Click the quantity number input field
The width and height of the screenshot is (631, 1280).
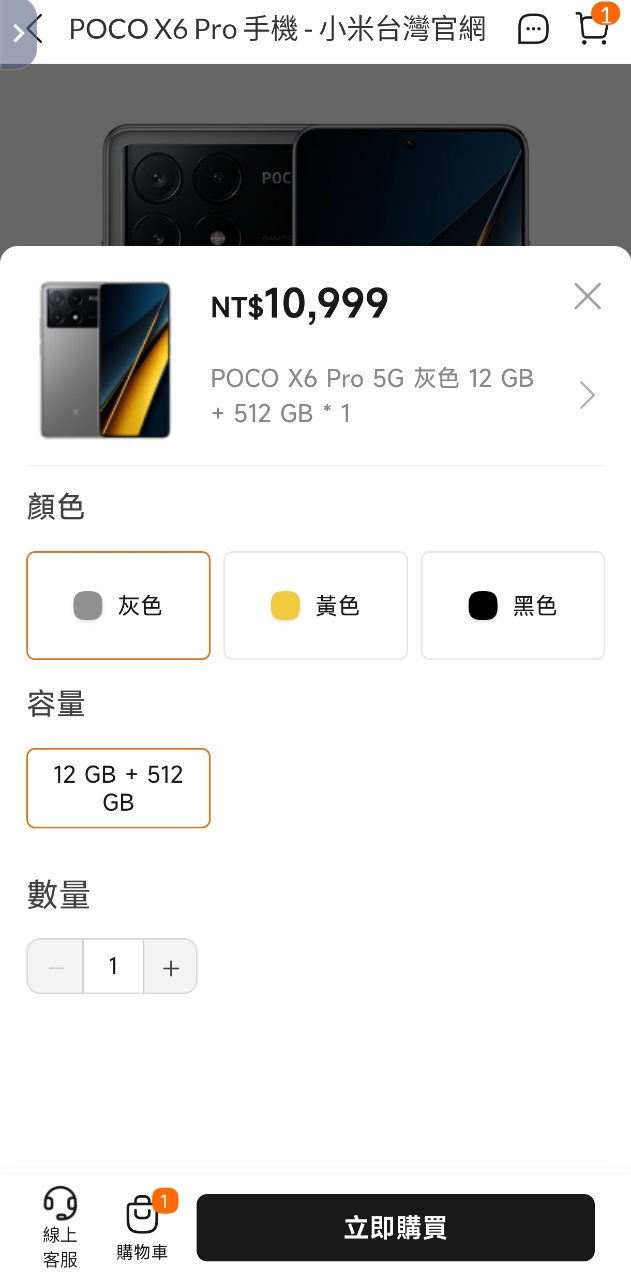click(x=113, y=966)
